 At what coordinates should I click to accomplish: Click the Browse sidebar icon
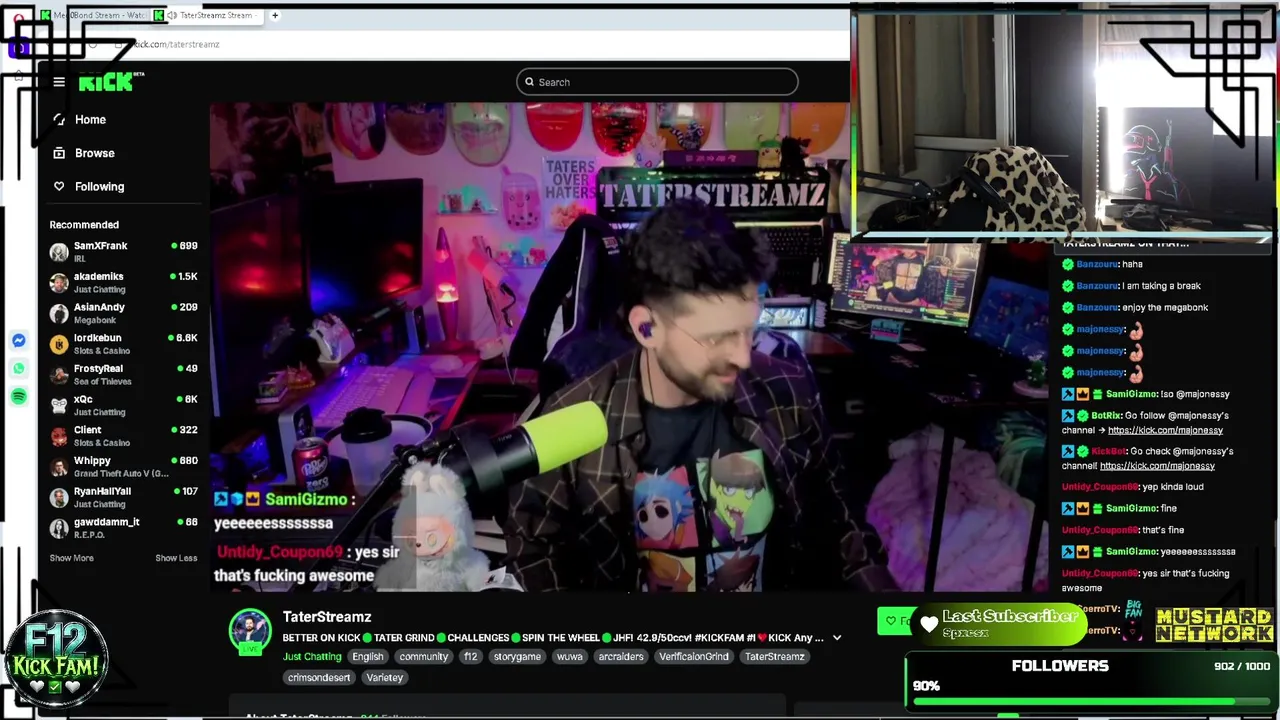point(59,153)
